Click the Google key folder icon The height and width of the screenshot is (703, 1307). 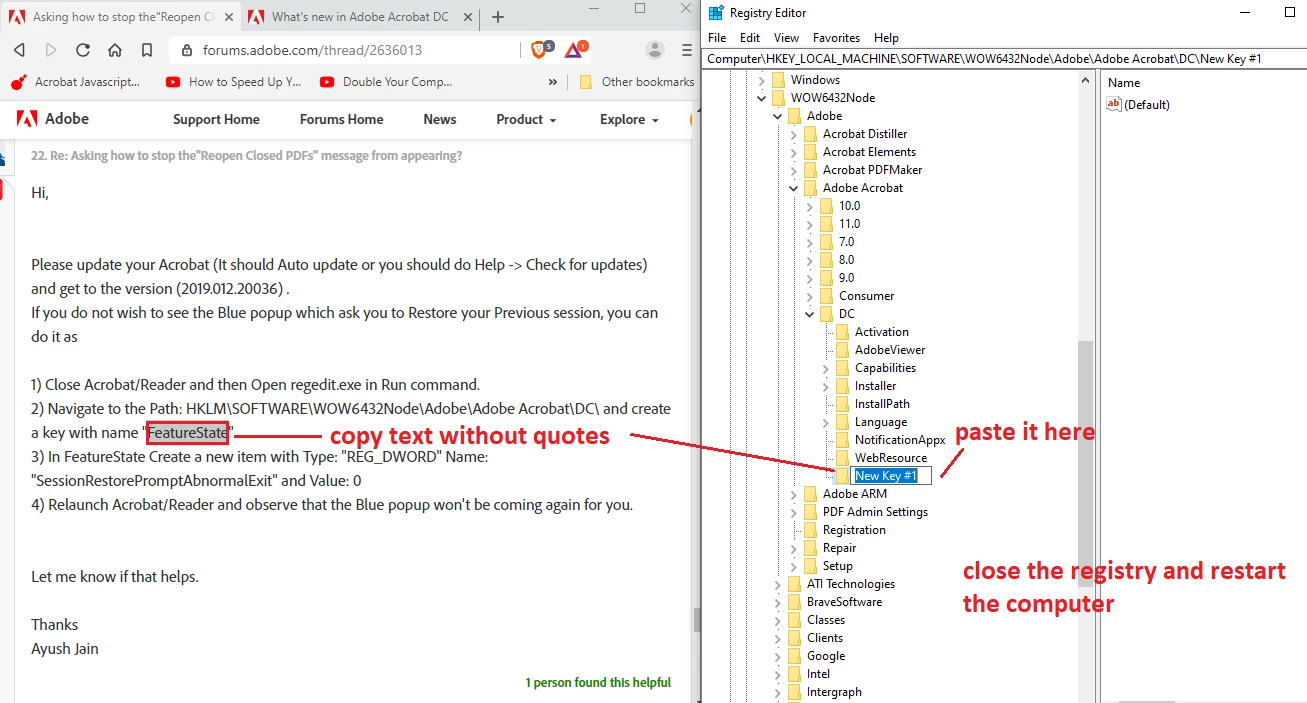(795, 656)
